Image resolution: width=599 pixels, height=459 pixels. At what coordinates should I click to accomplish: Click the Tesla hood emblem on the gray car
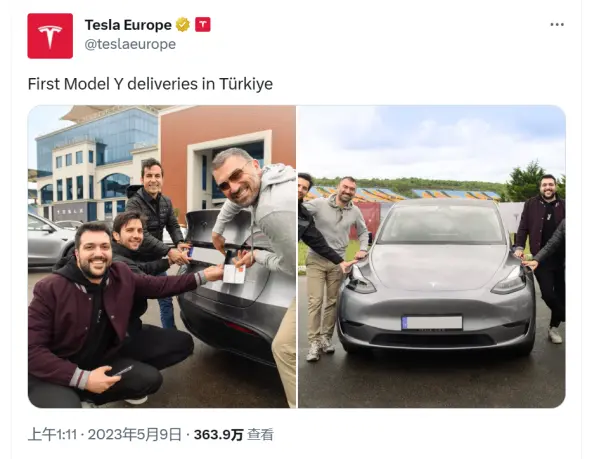coord(433,284)
